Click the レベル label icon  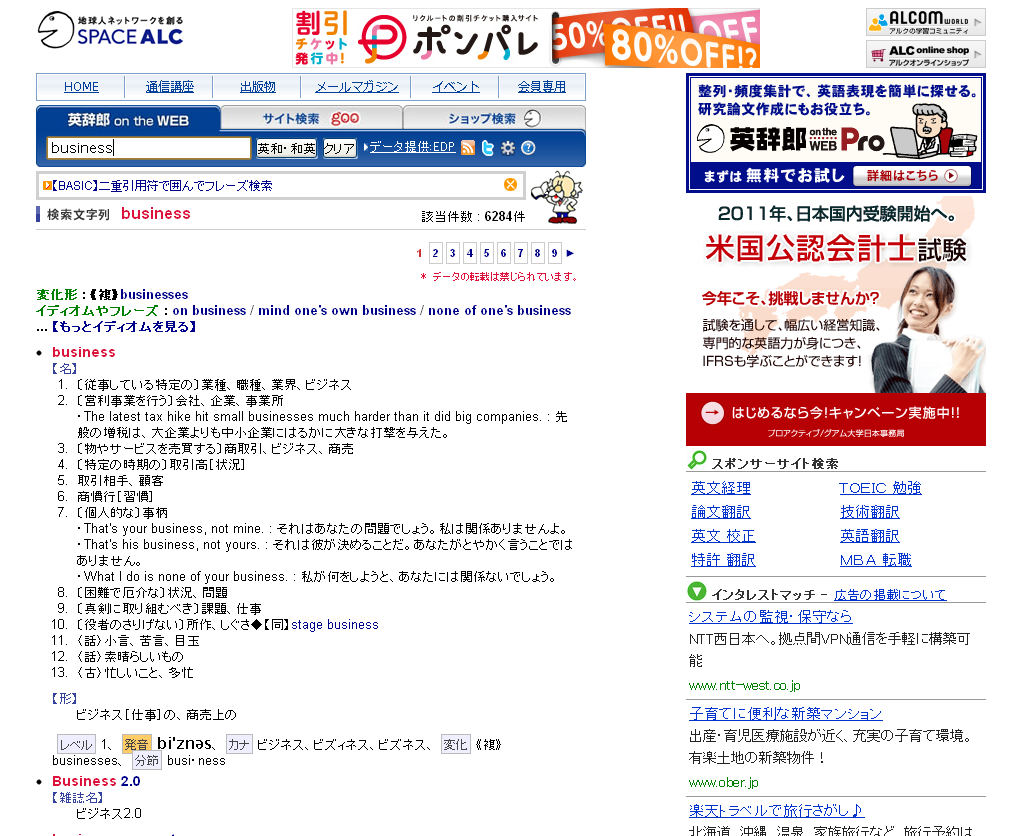point(77,744)
